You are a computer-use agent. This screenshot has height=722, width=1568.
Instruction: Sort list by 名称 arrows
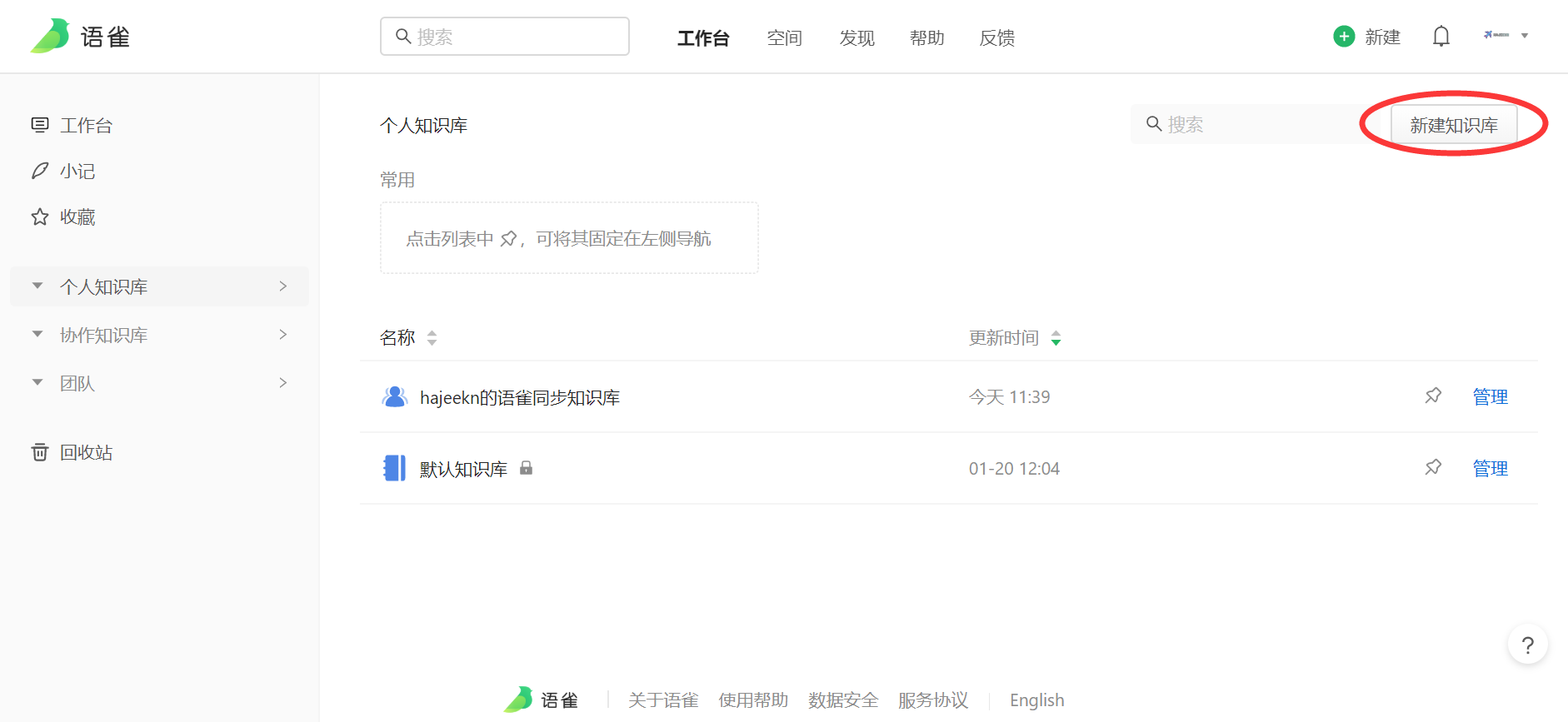click(432, 338)
